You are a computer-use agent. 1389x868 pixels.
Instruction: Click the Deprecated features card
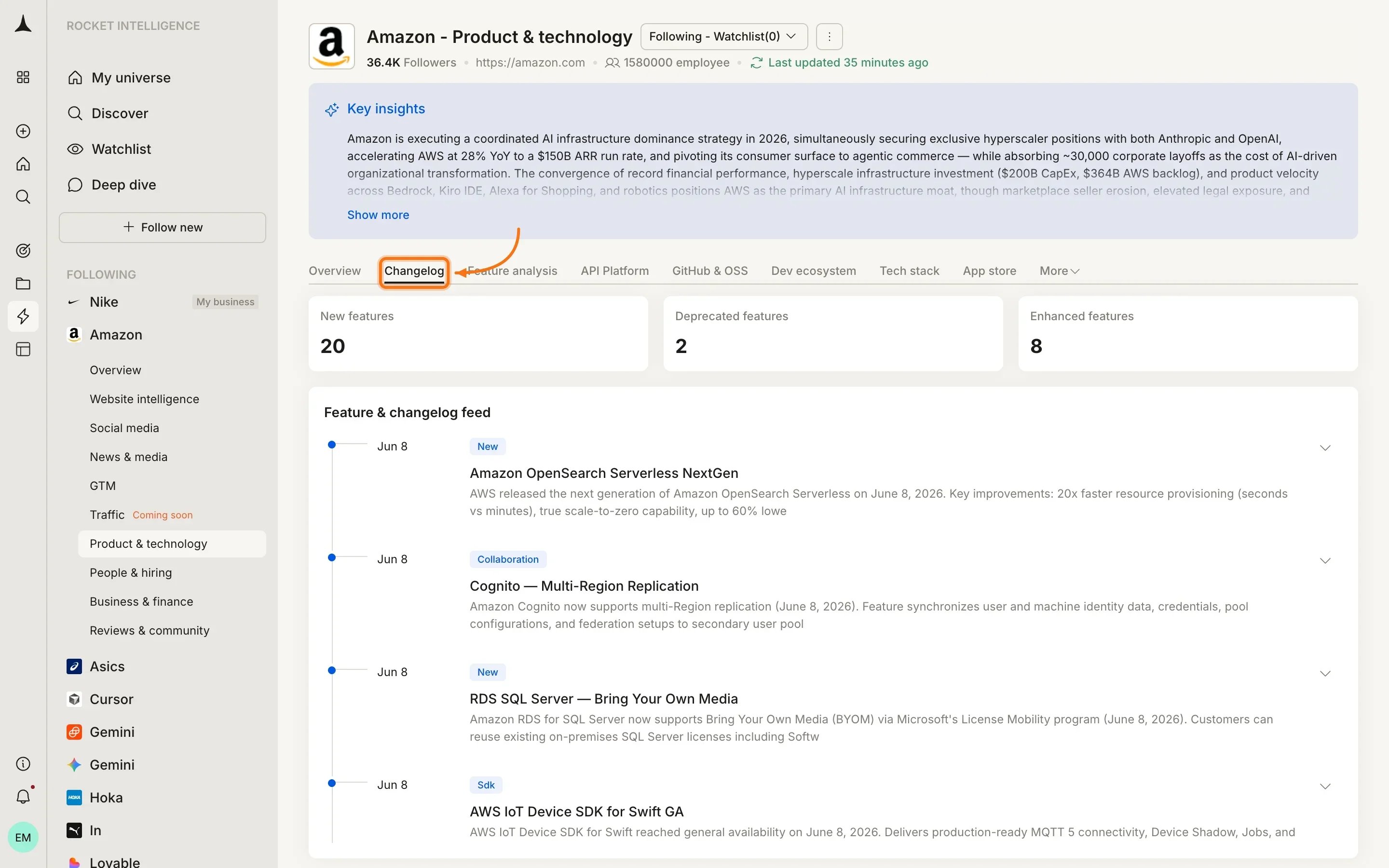833,334
